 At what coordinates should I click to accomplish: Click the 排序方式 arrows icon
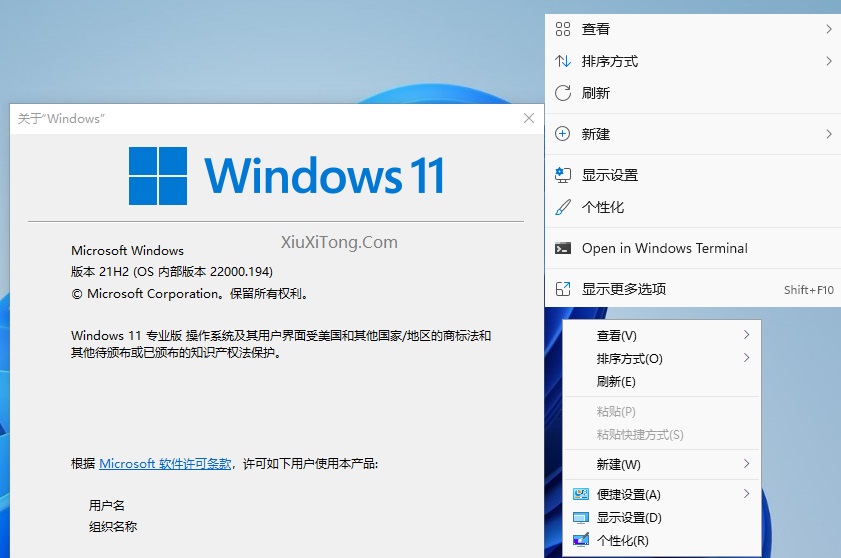pos(563,61)
